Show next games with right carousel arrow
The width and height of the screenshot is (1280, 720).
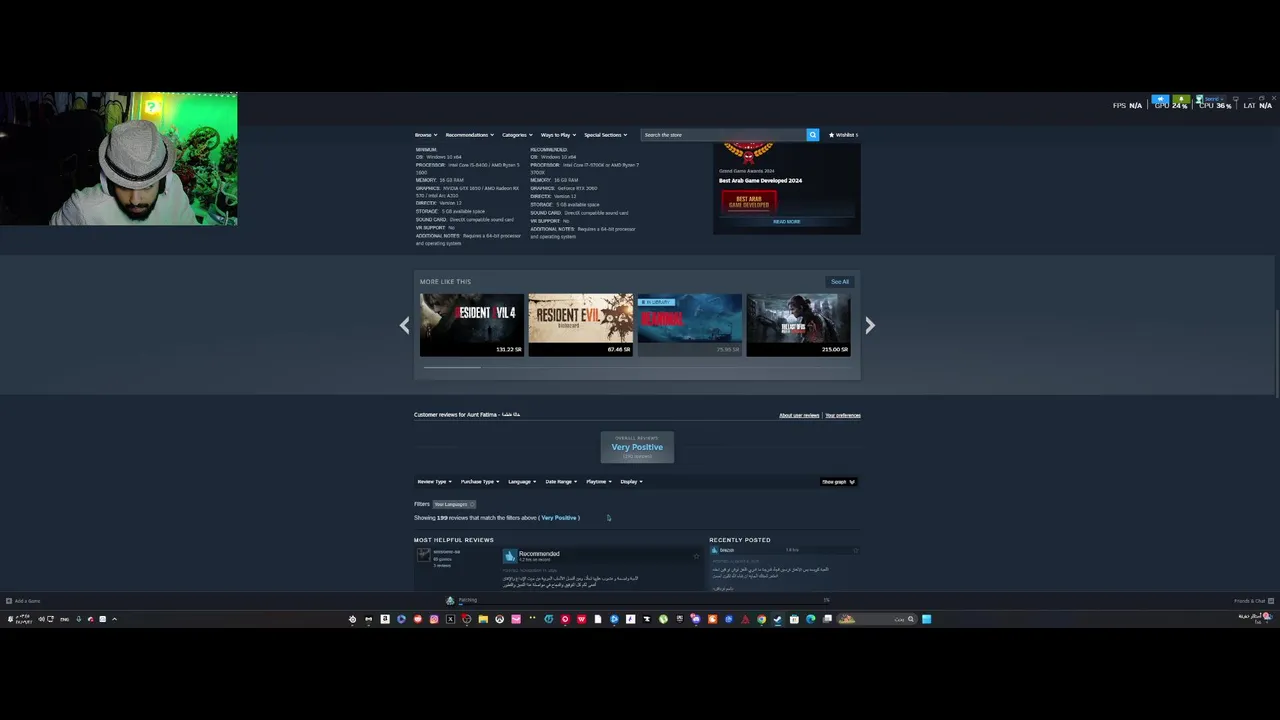coord(870,325)
